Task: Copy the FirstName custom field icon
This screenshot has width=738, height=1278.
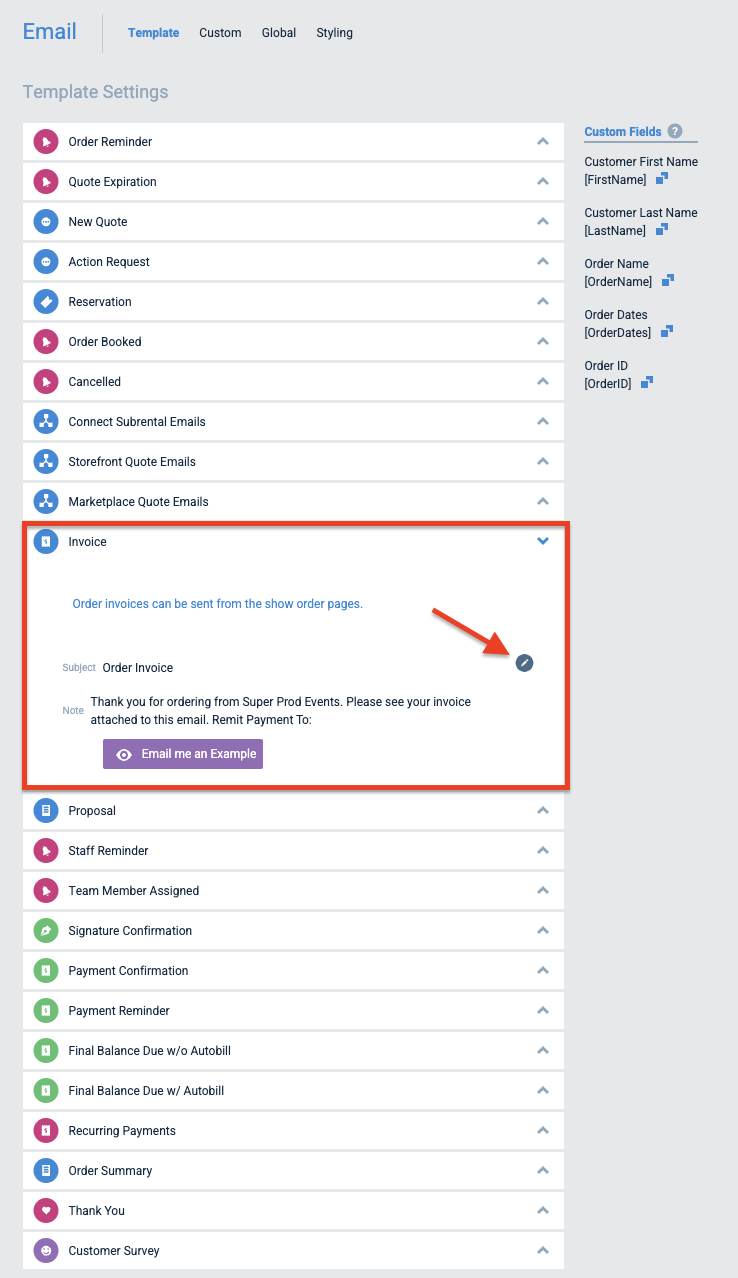Action: [661, 179]
